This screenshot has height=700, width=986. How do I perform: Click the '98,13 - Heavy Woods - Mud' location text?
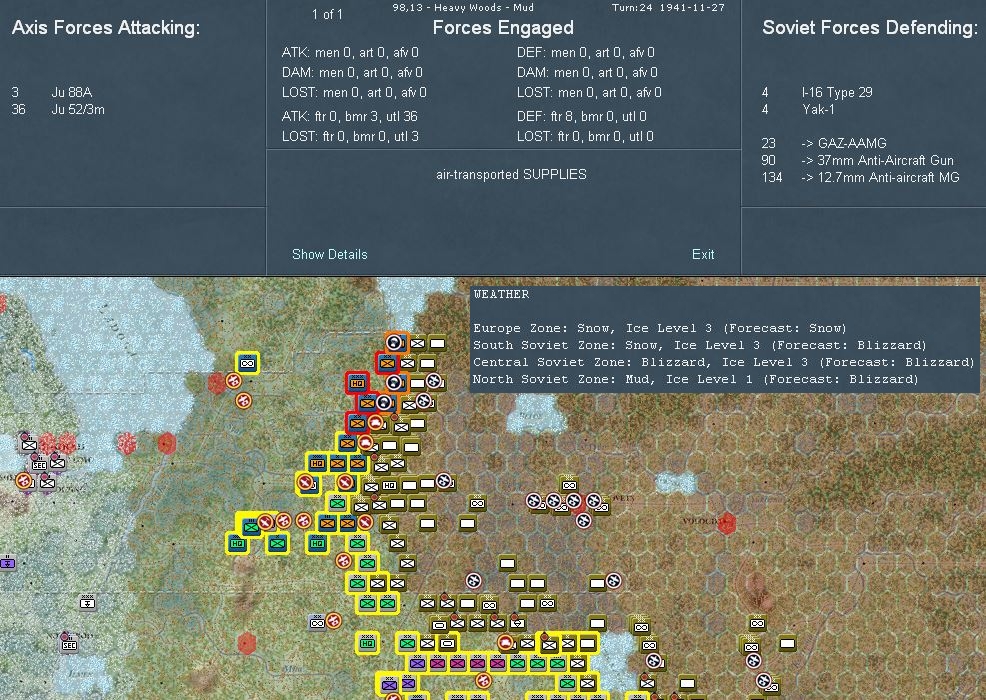463,8
